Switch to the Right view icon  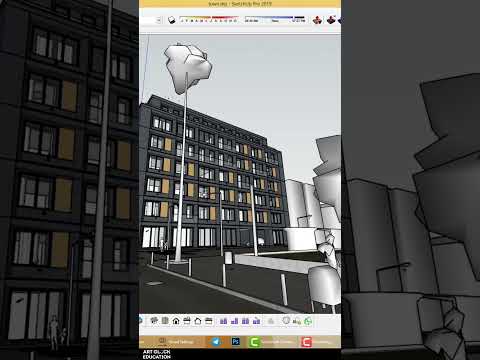click(187, 321)
